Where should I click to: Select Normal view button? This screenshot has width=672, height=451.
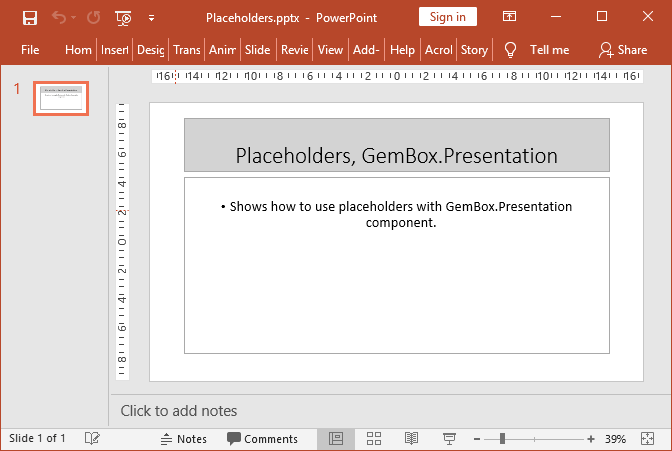pyautogui.click(x=336, y=439)
